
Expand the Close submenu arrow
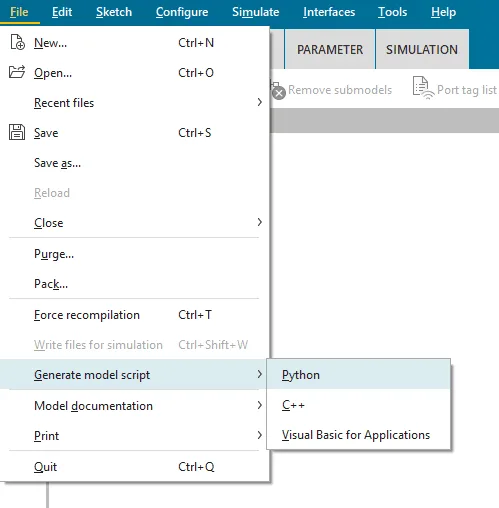260,222
